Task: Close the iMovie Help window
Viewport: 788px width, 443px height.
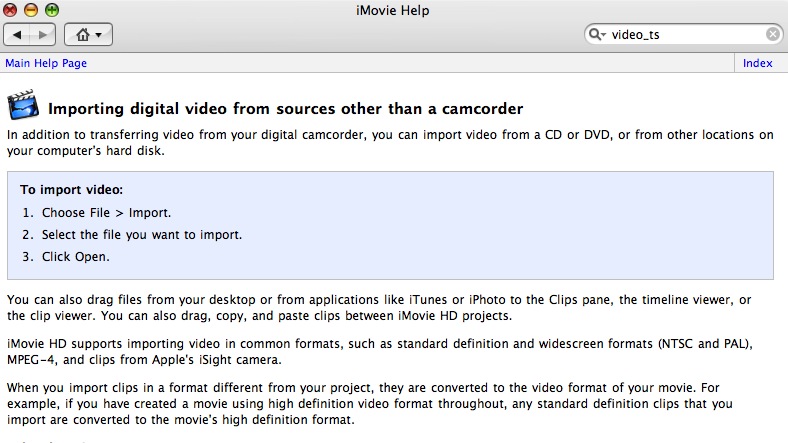Action: (x=10, y=10)
